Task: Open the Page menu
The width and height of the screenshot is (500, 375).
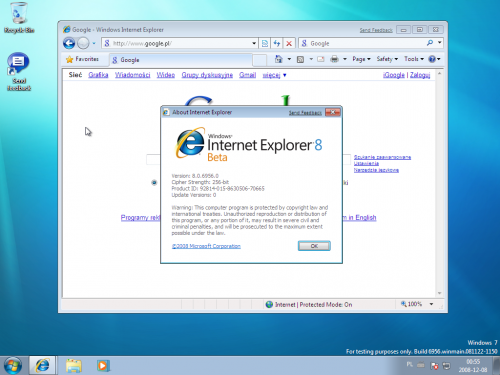Action: pos(361,59)
